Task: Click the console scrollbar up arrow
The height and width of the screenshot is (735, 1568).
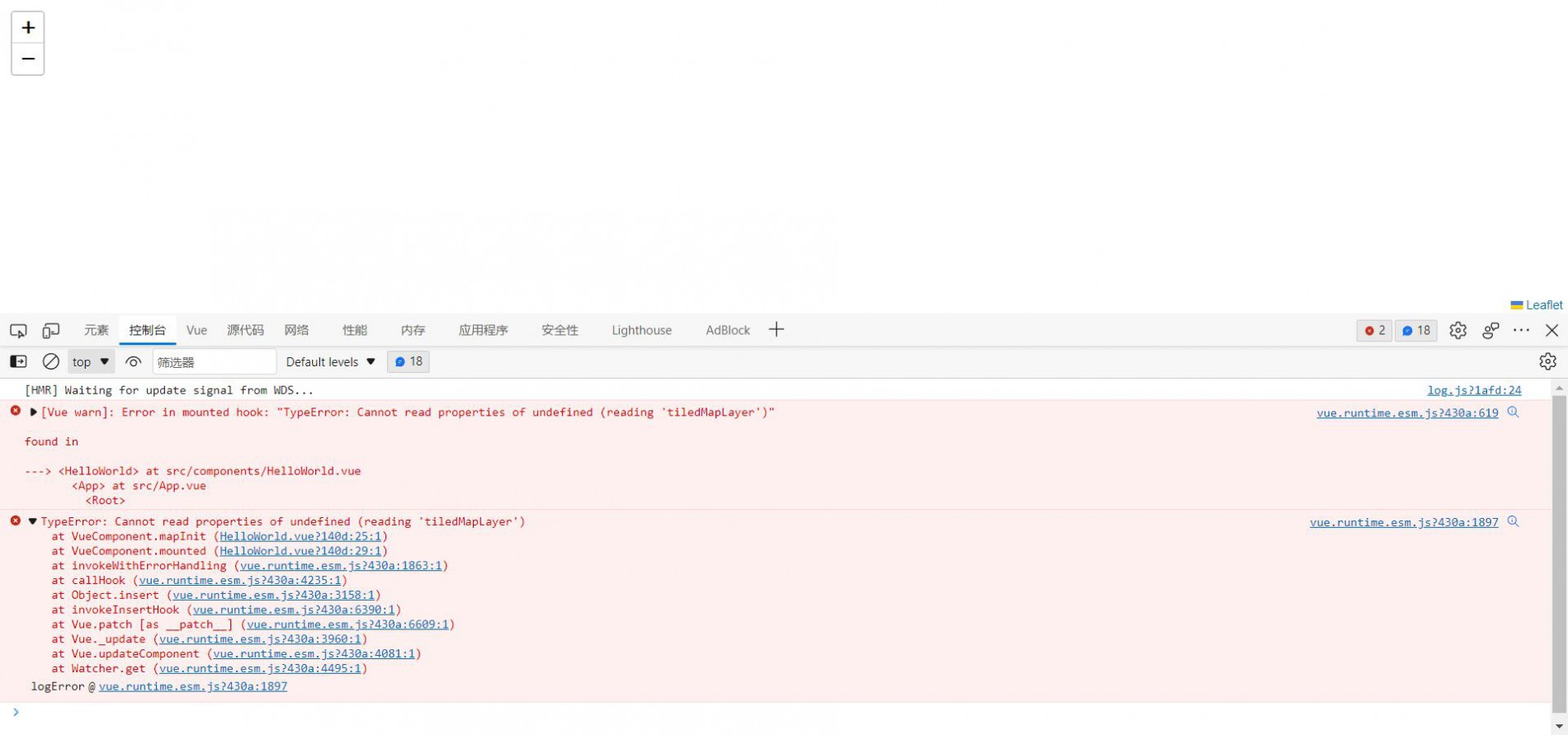Action: tap(1559, 387)
